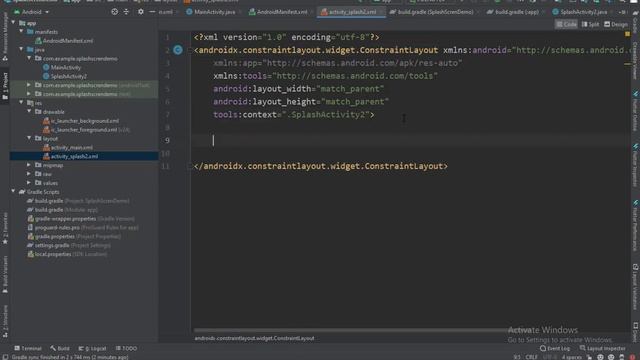640x360 pixels.
Task: Expand the values folder
Action: coord(29,183)
